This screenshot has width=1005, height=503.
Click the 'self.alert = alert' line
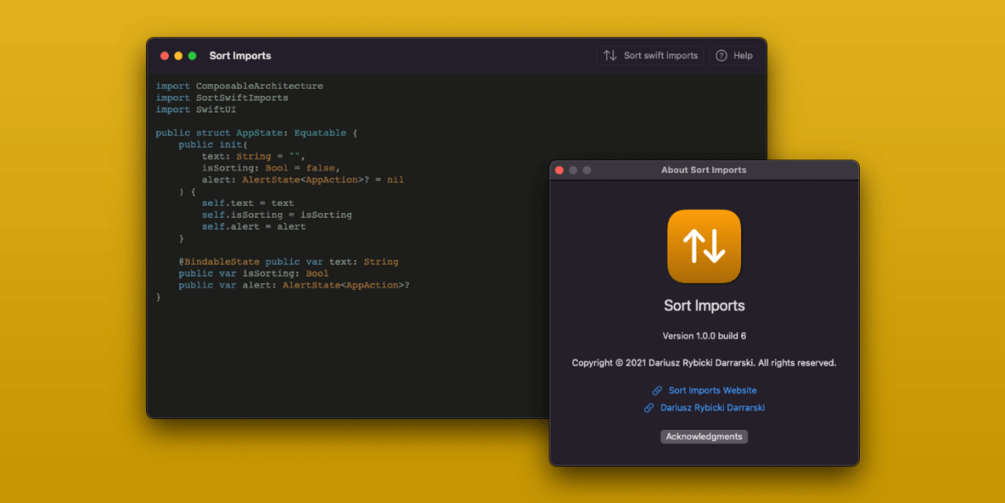pyautogui.click(x=254, y=226)
